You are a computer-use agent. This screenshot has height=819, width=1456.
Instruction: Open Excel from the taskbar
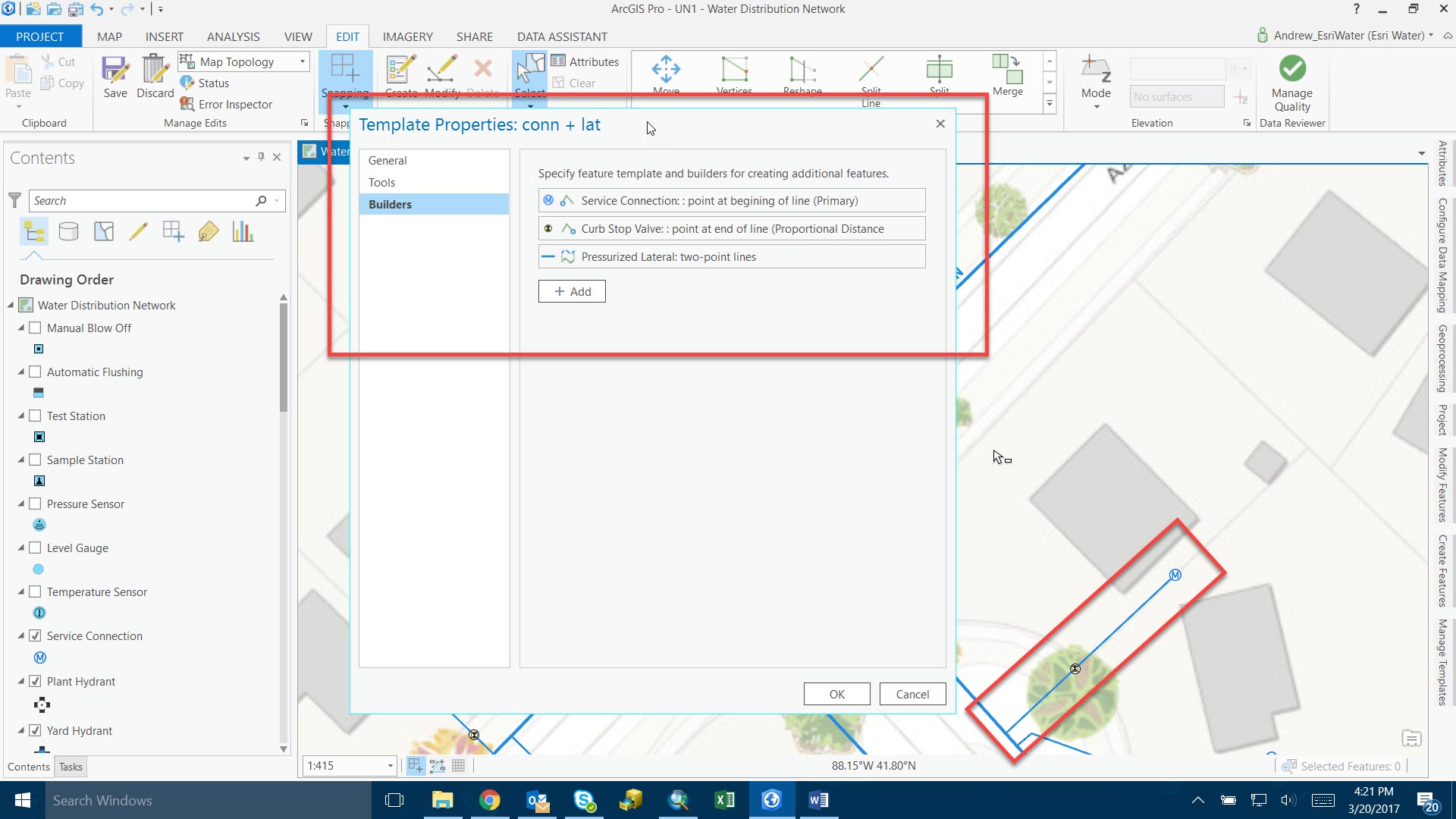click(x=724, y=800)
